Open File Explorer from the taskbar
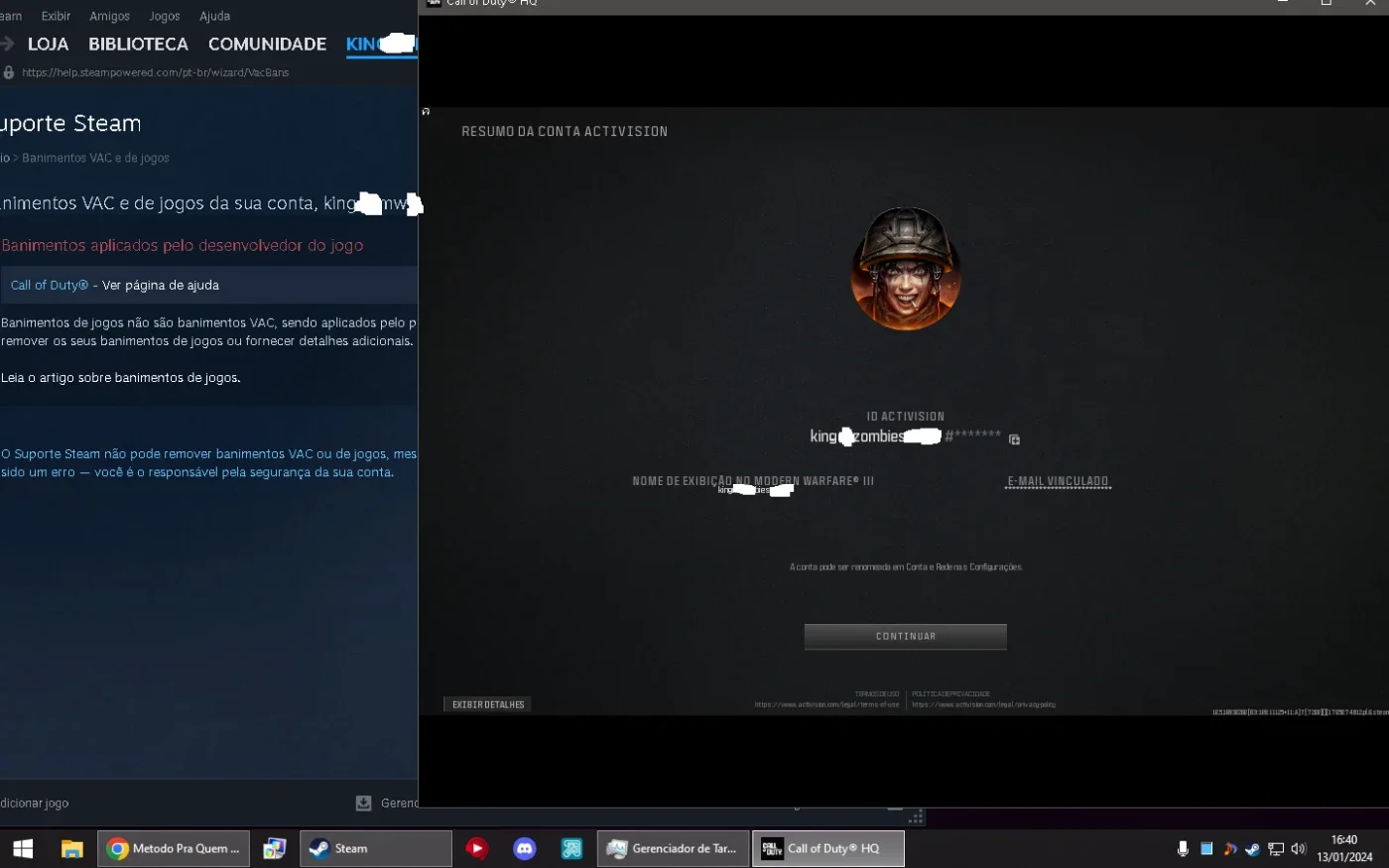1389x868 pixels. click(71, 848)
